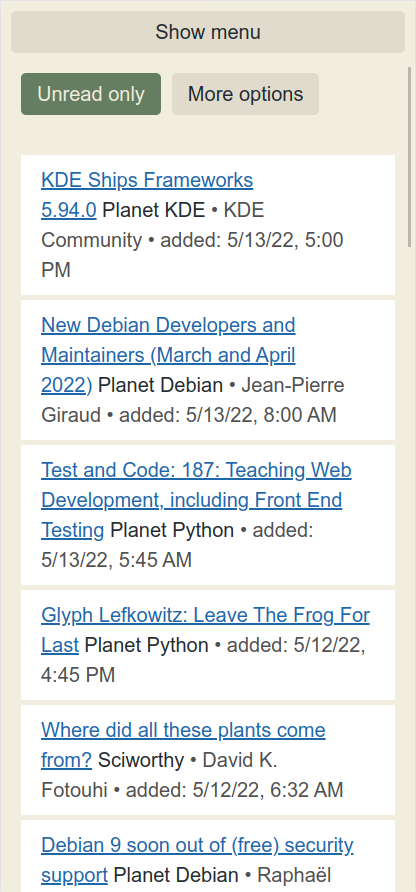Open the More options panel
The width and height of the screenshot is (416, 892).
click(x=245, y=94)
